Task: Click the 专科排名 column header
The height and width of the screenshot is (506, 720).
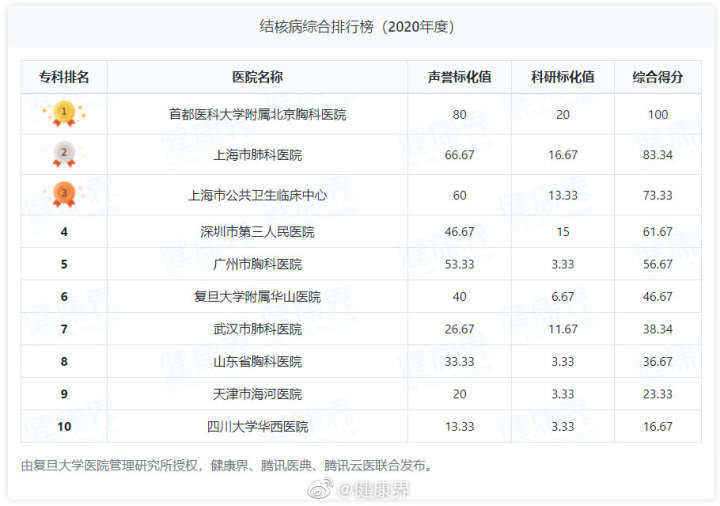Action: pyautogui.click(x=64, y=77)
